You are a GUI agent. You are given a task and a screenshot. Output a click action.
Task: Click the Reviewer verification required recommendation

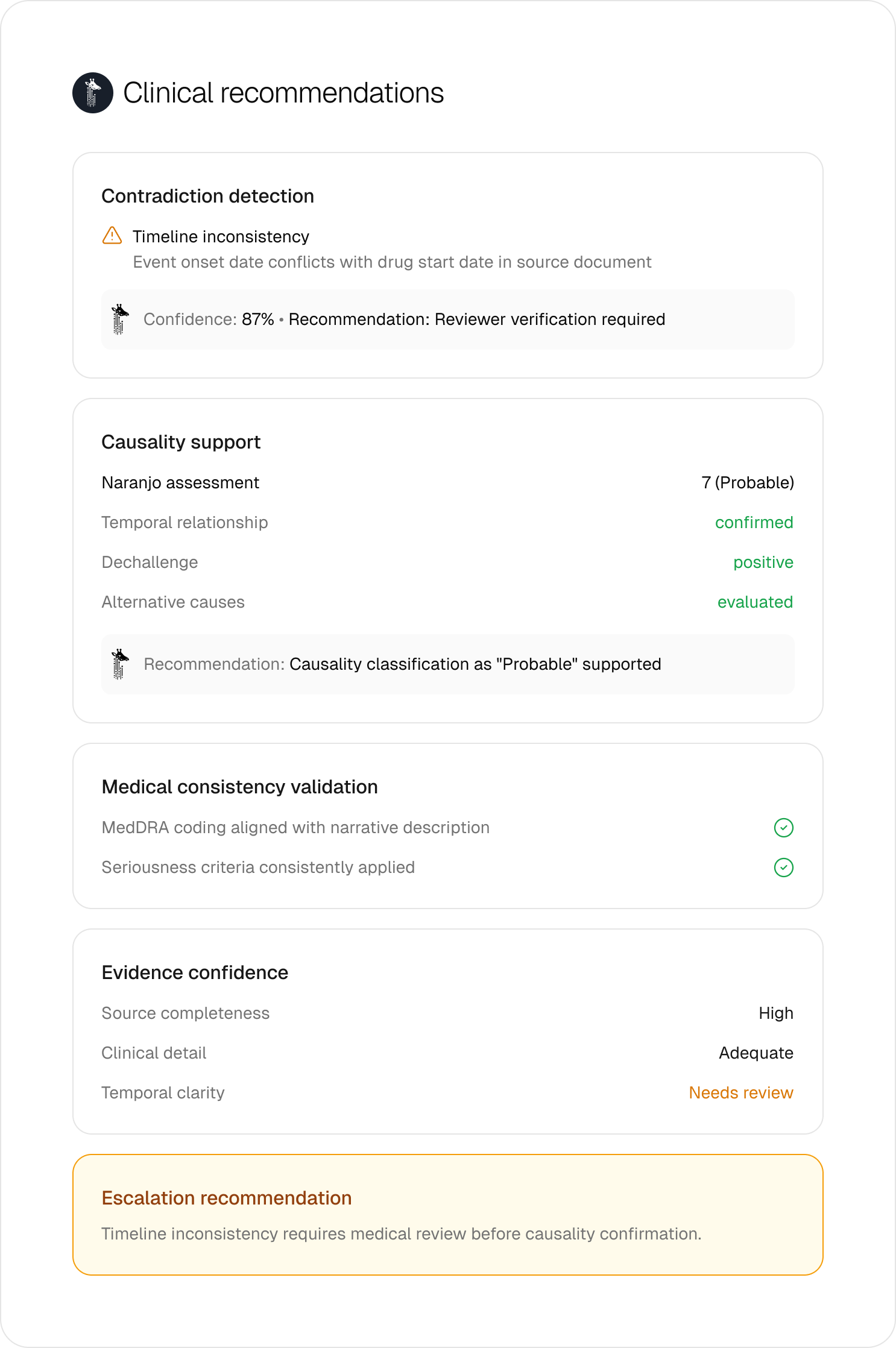pyautogui.click(x=477, y=320)
